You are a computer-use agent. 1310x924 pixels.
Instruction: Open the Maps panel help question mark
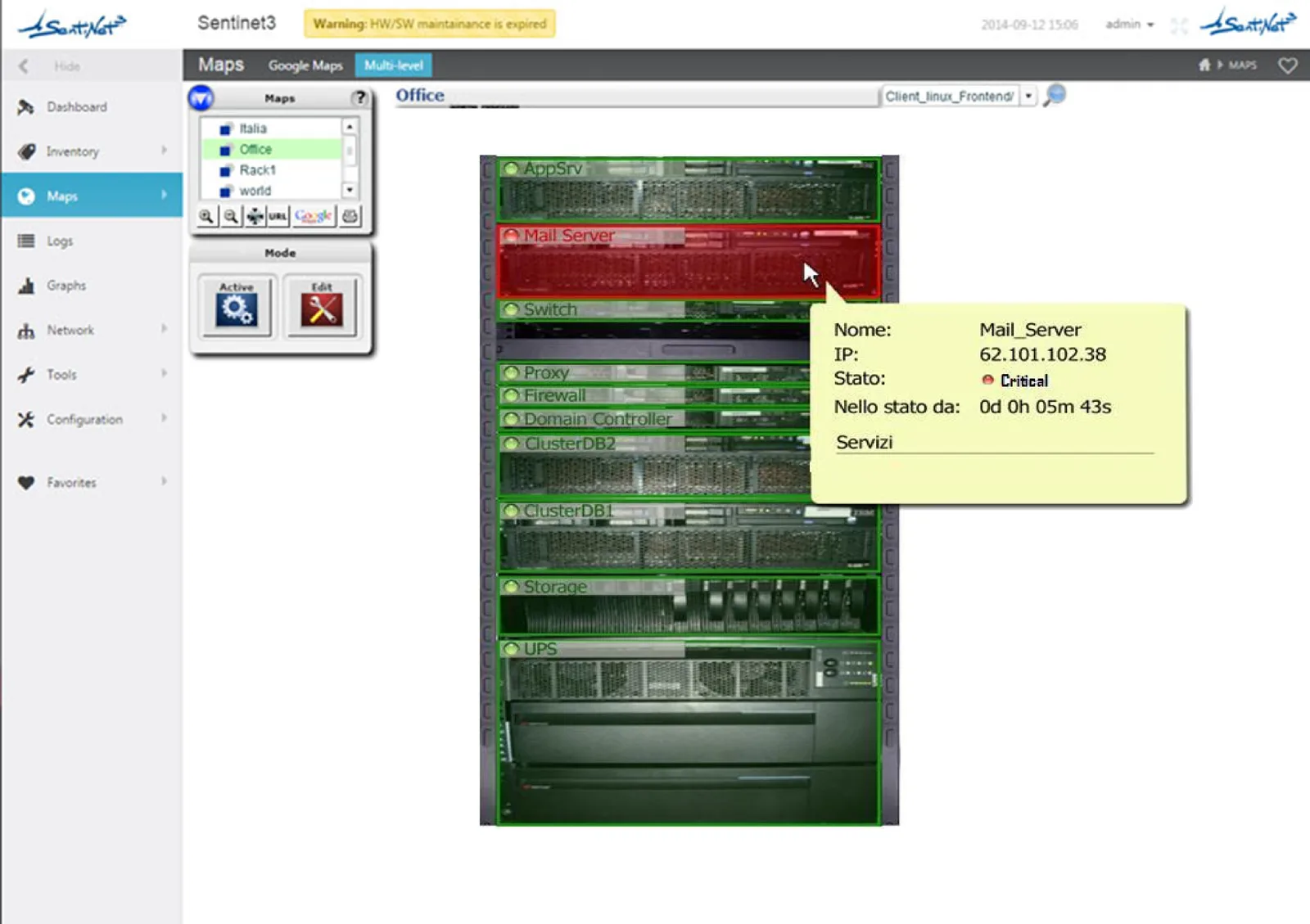pyautogui.click(x=359, y=98)
